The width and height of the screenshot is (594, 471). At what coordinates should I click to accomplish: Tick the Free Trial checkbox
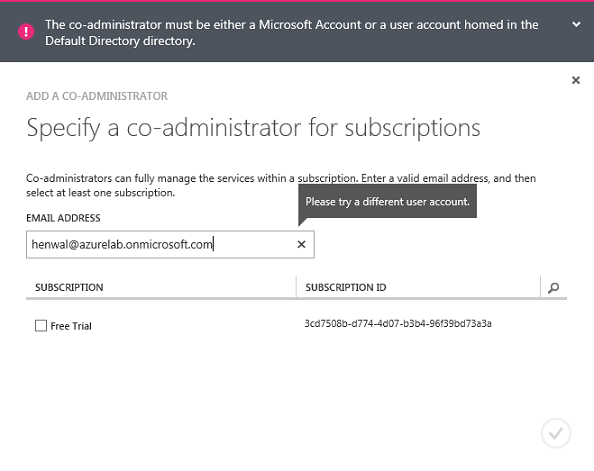41,325
